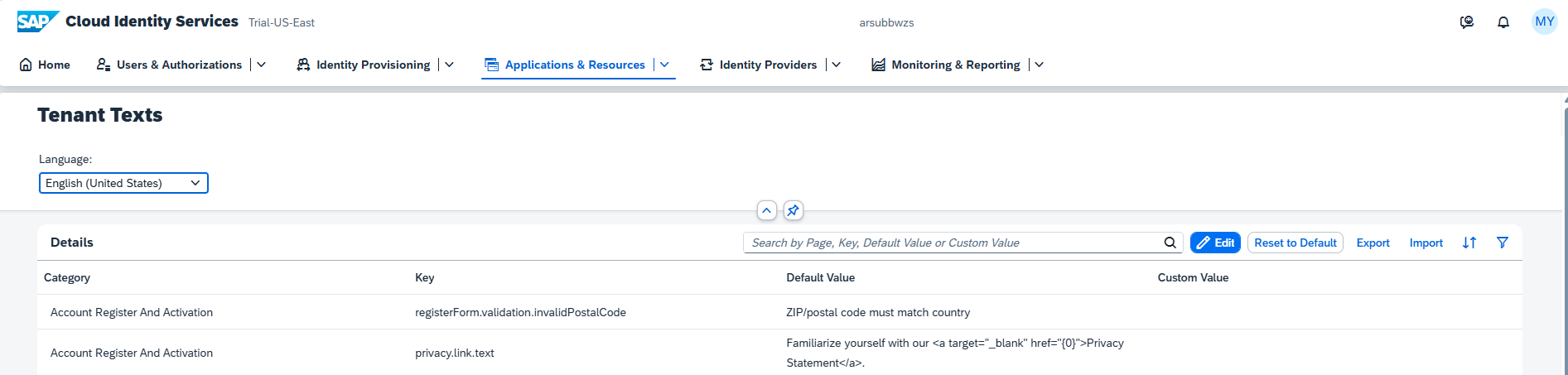The height and width of the screenshot is (375, 1568).
Task: Click the Export button
Action: (1373, 243)
